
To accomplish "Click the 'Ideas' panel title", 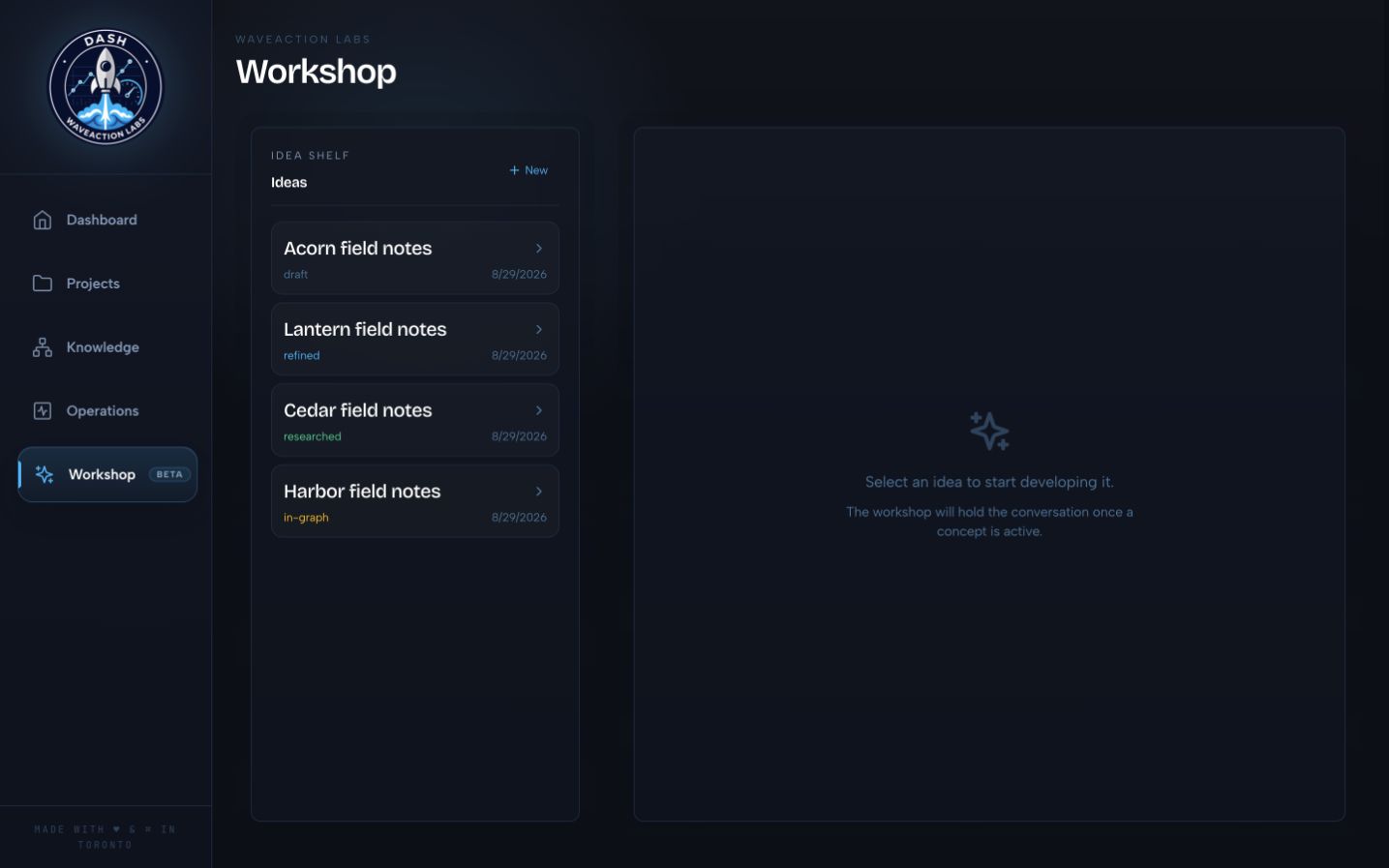I will (x=288, y=183).
